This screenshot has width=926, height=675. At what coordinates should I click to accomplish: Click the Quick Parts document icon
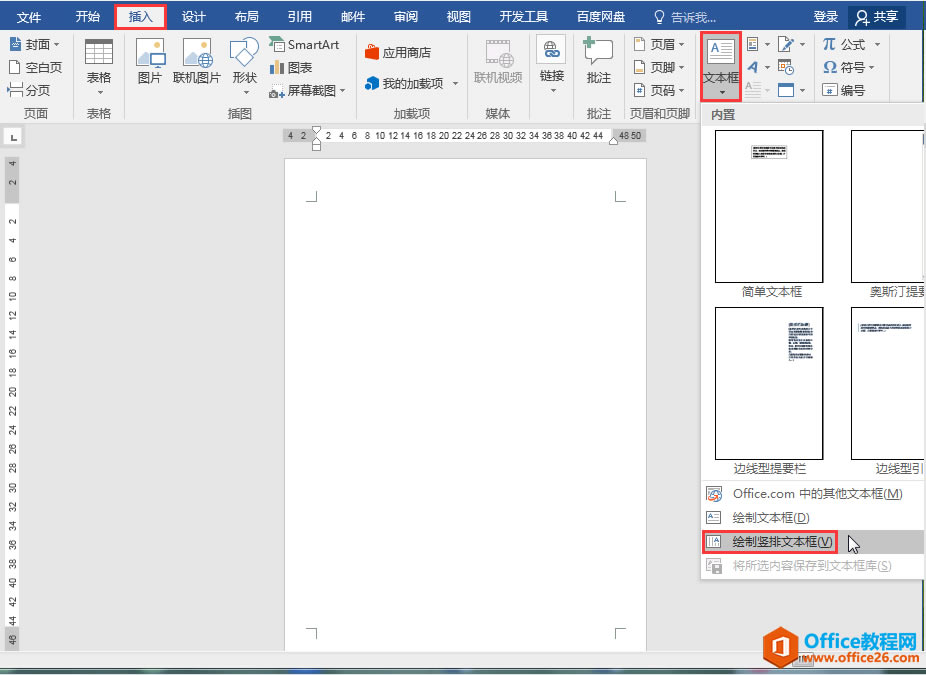tap(752, 44)
